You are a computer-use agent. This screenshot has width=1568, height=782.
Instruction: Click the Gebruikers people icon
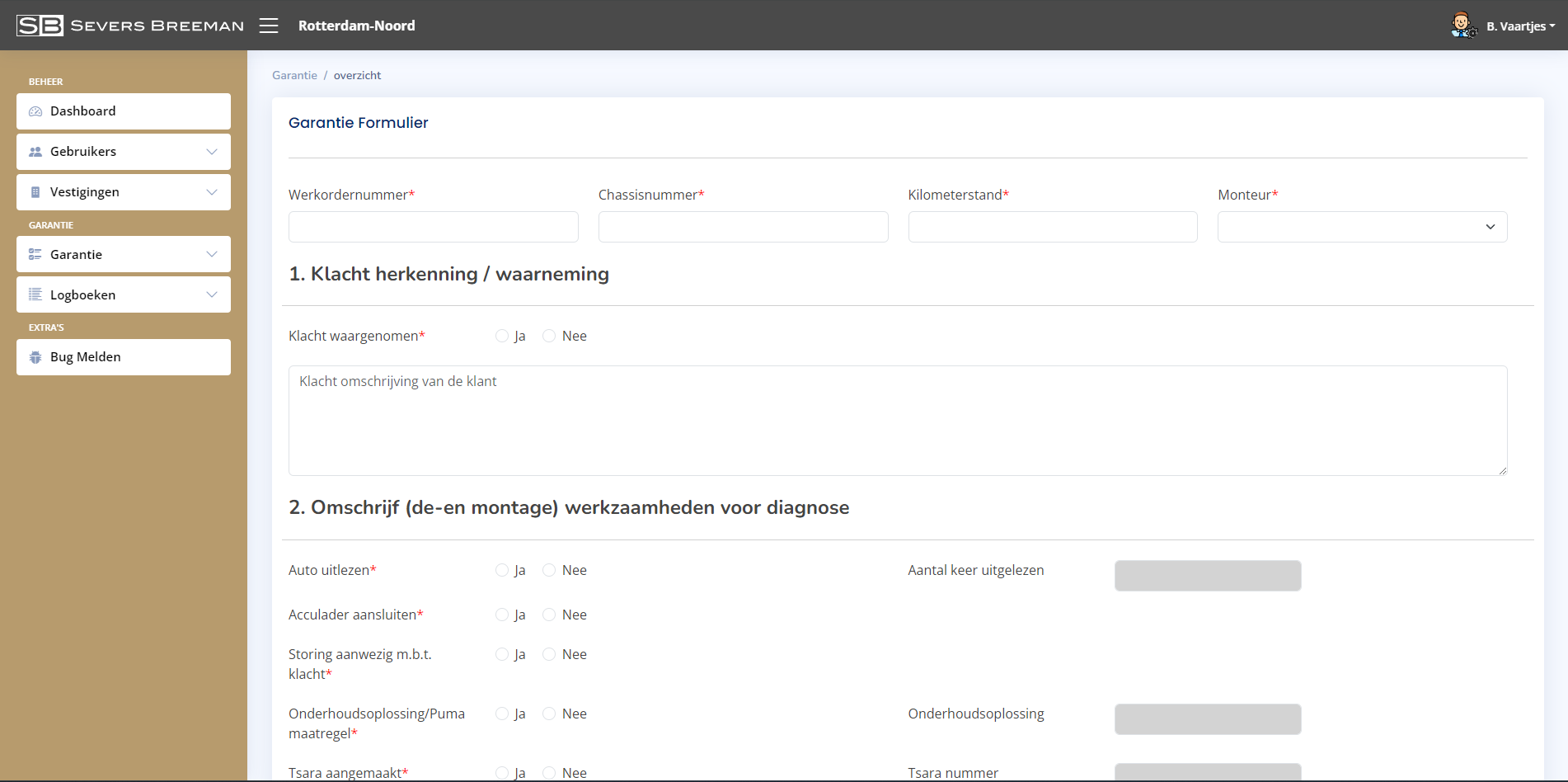(x=35, y=152)
